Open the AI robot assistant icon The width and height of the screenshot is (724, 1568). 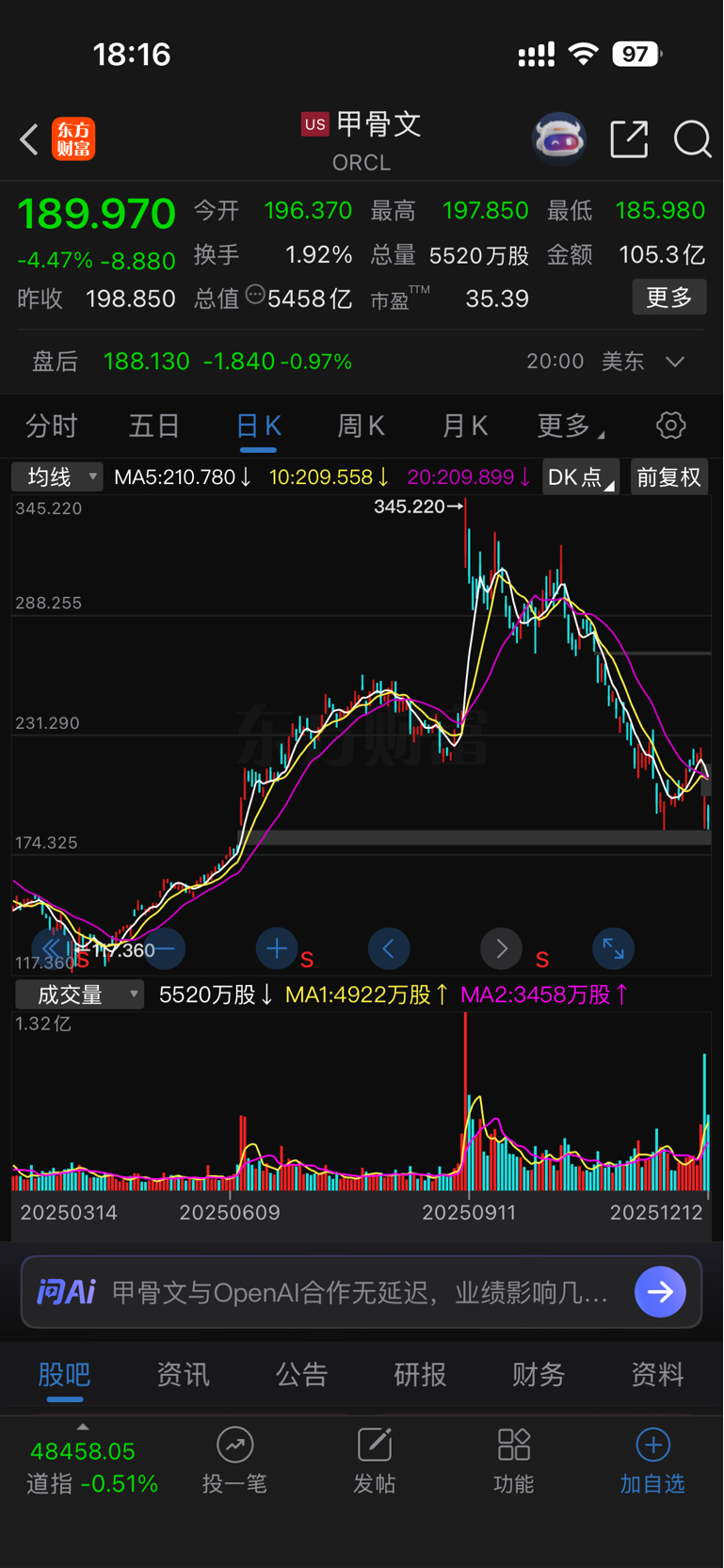[x=559, y=139]
